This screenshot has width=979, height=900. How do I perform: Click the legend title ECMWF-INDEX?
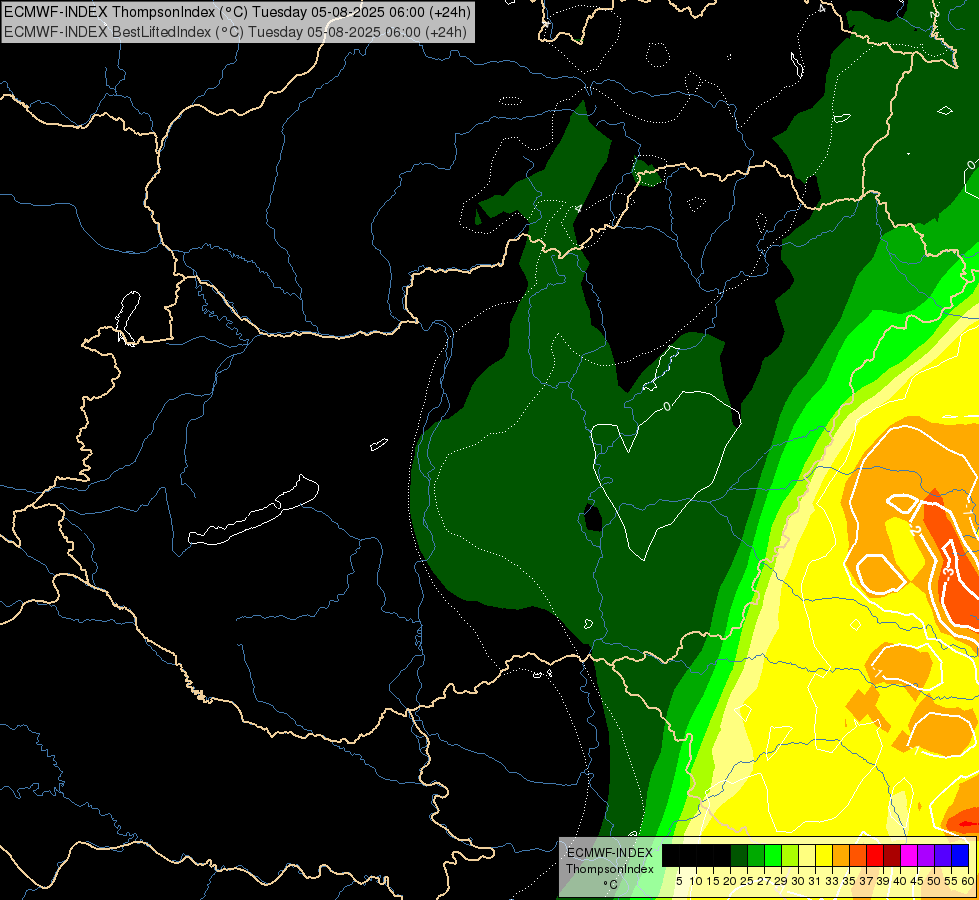pos(609,853)
